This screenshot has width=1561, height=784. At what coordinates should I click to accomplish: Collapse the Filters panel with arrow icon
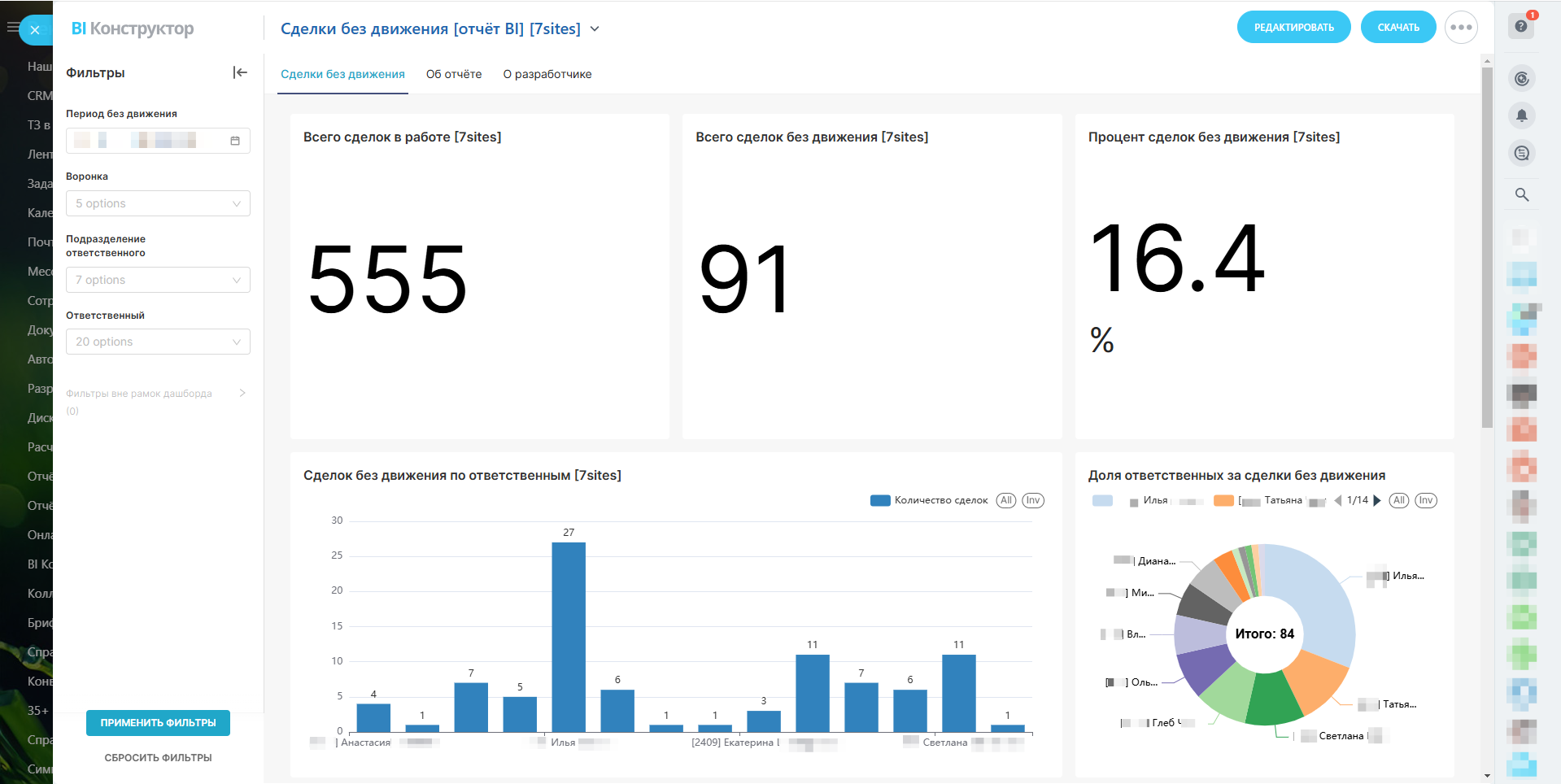pos(240,72)
